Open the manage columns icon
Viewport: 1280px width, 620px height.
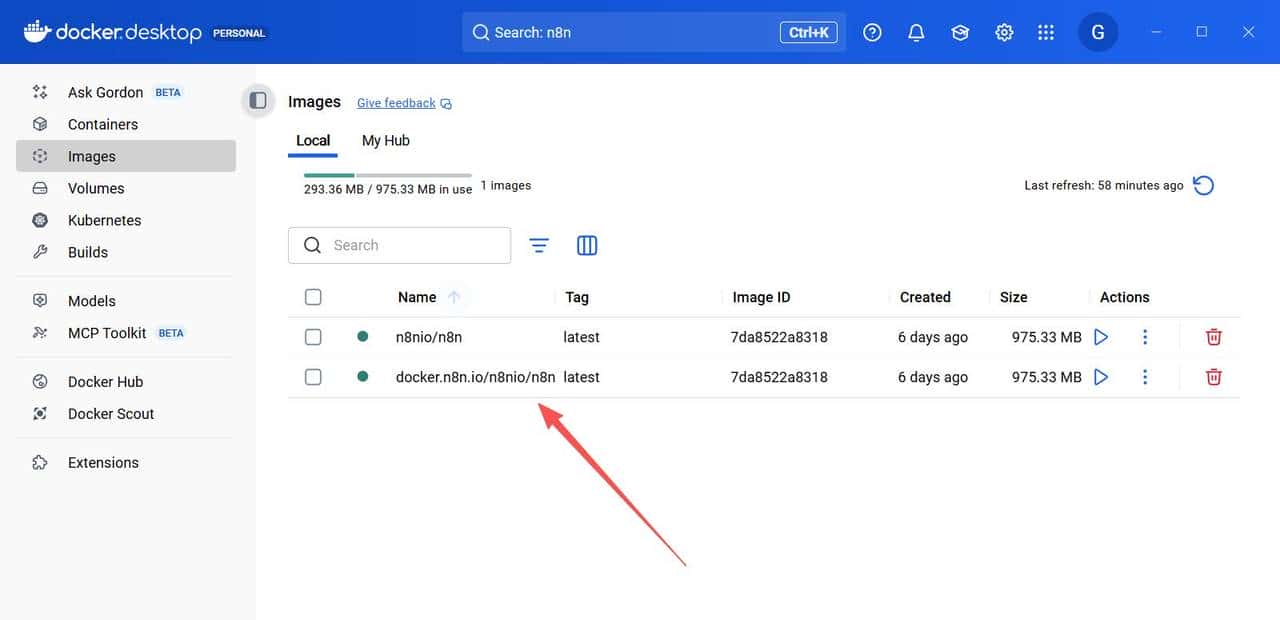[x=587, y=245]
